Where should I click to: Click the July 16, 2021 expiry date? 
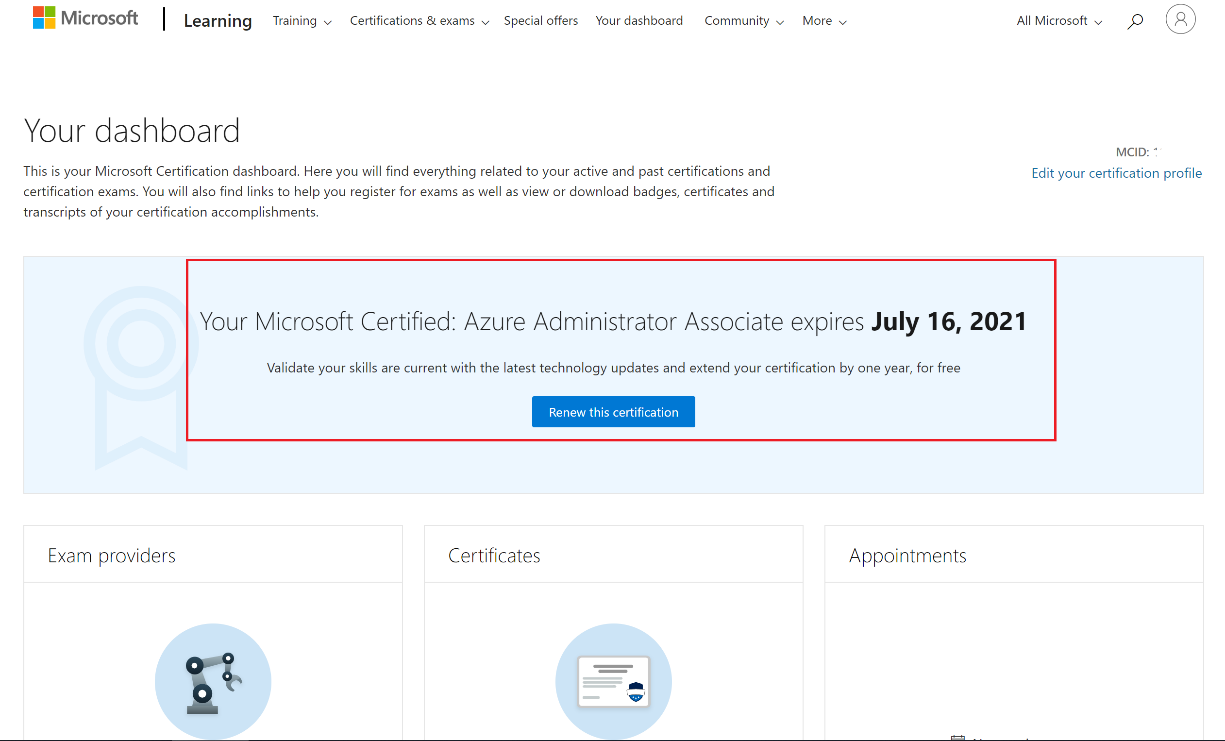(949, 321)
